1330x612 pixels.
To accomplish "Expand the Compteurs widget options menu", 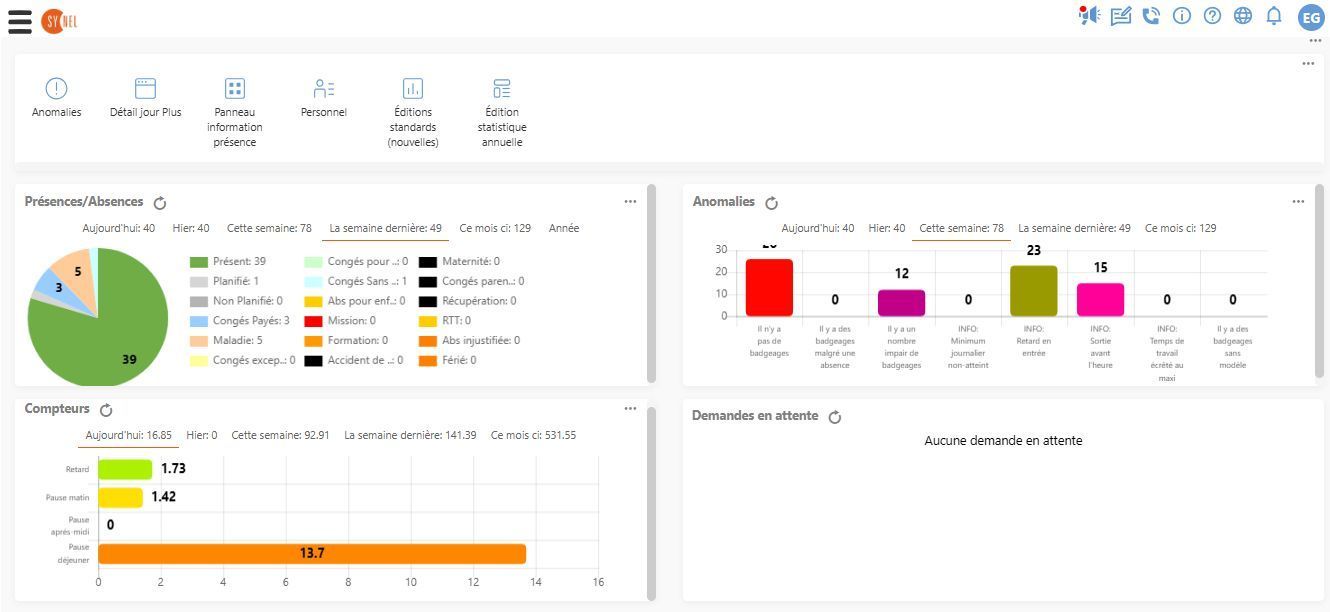I will coord(630,409).
